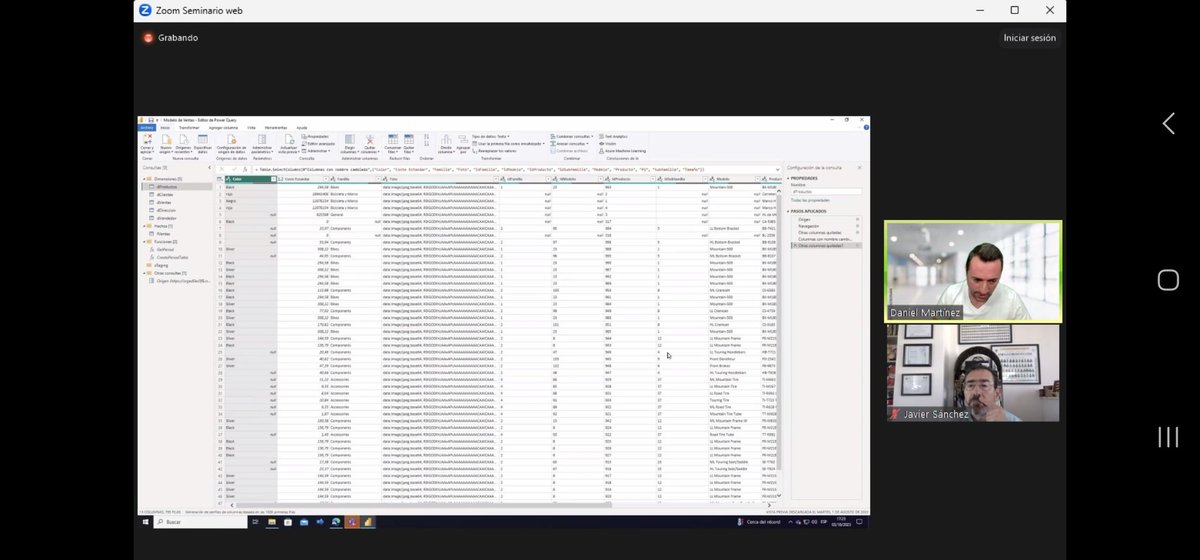Open the Orígenes recientes icon
This screenshot has width=1200, height=560.
pyautogui.click(x=184, y=140)
